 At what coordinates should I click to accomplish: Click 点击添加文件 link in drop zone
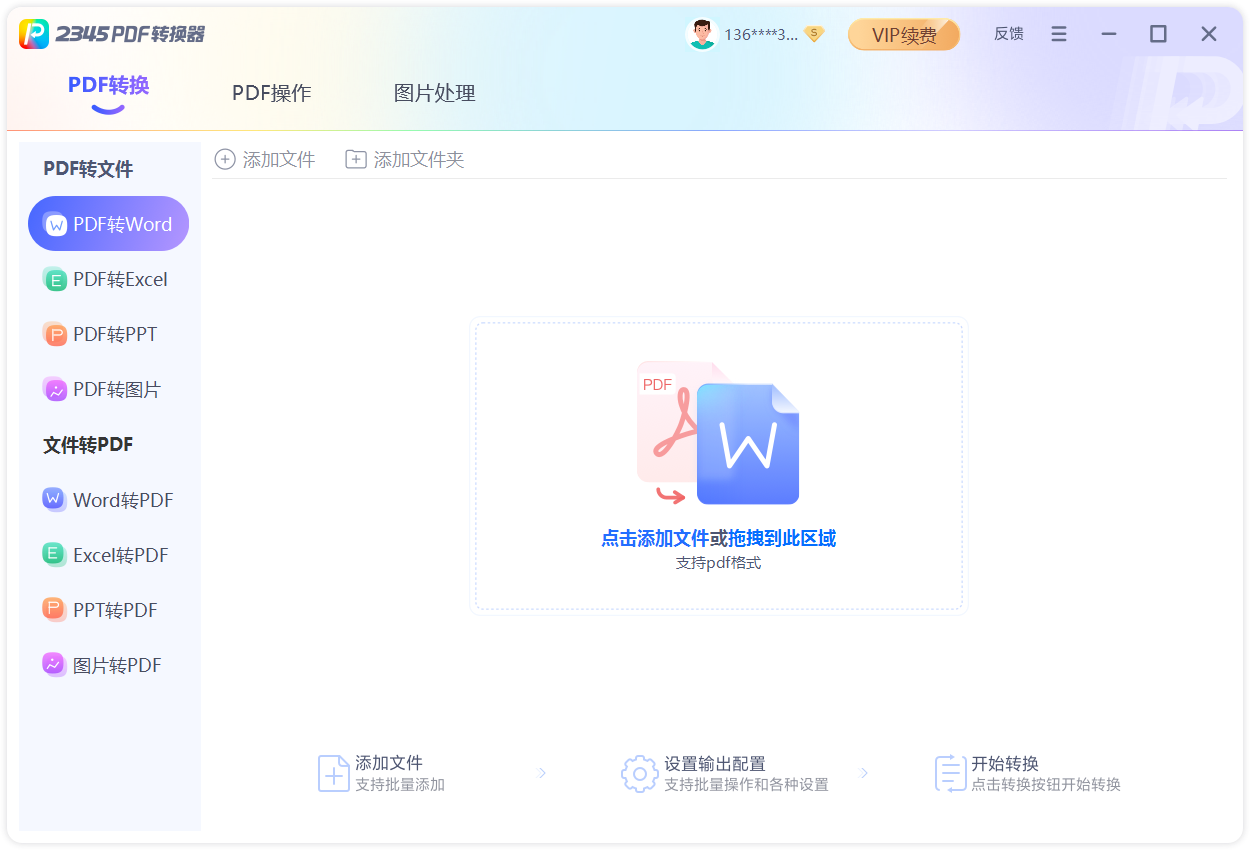click(x=654, y=538)
